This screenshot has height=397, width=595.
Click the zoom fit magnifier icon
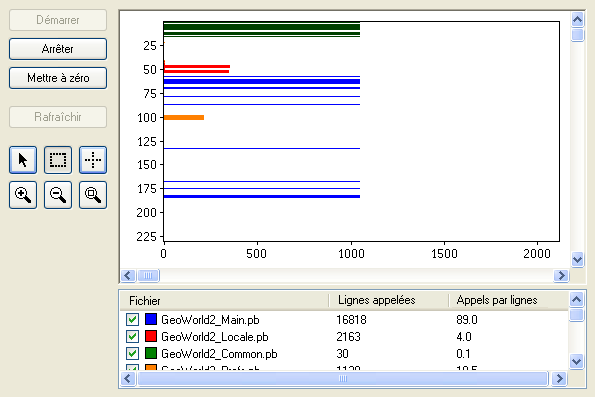point(93,195)
